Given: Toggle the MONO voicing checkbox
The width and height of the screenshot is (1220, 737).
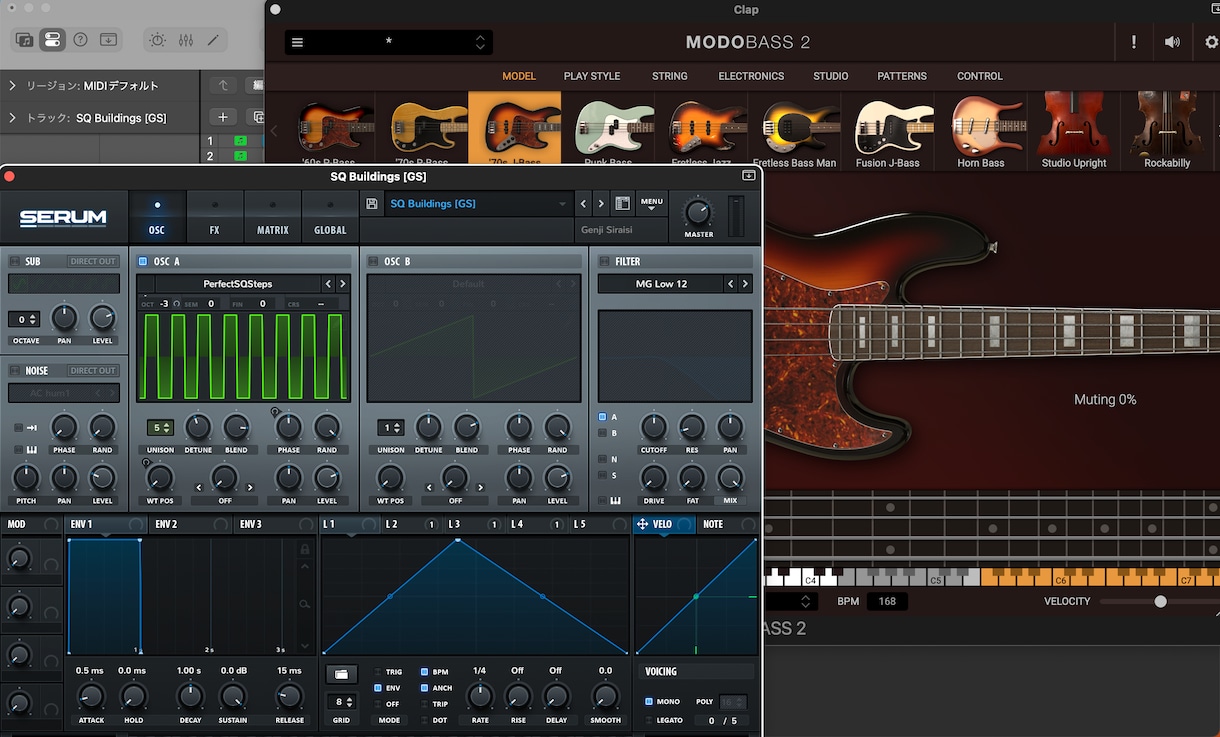Looking at the screenshot, I should click(x=649, y=701).
